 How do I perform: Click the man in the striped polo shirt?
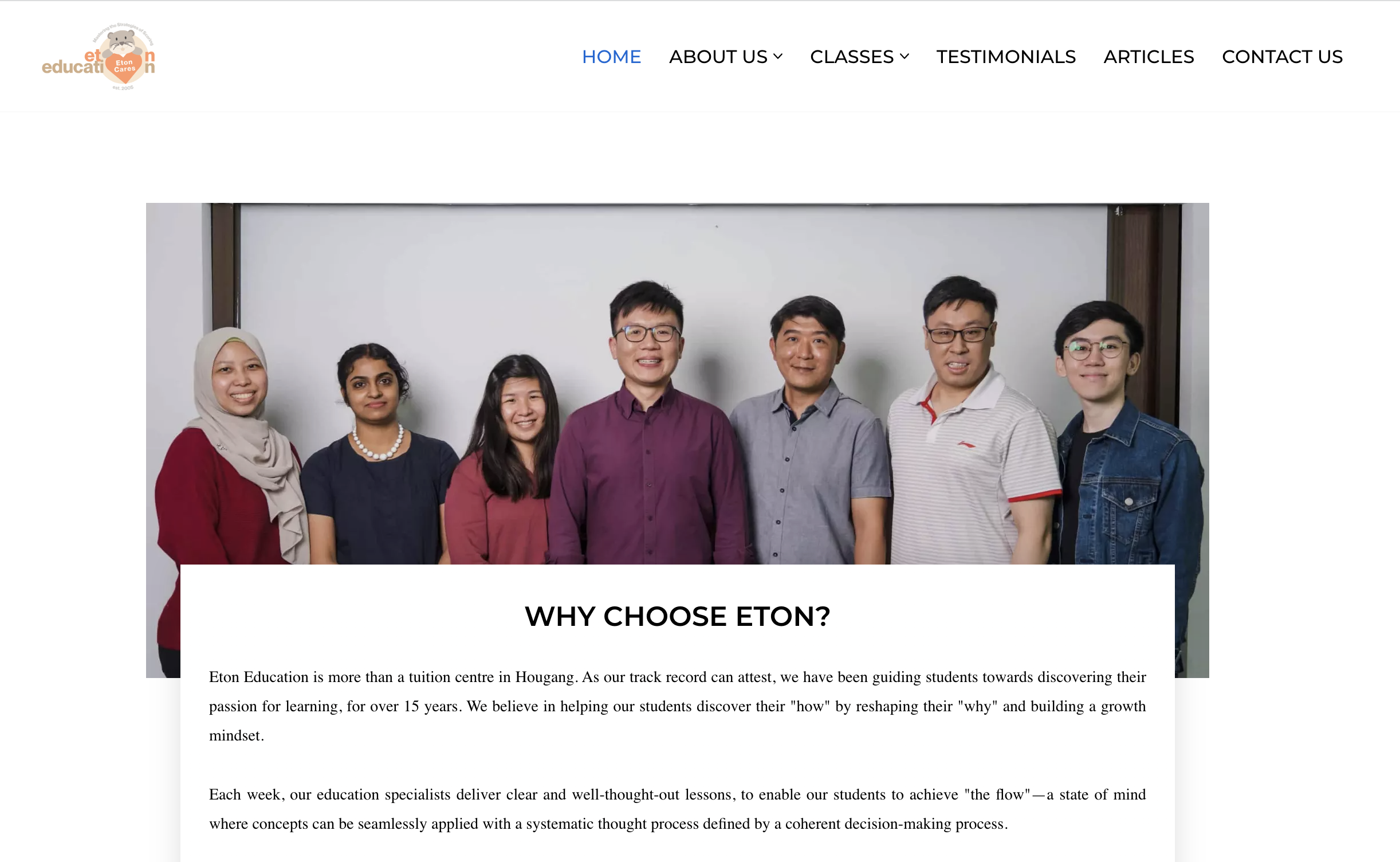968,424
